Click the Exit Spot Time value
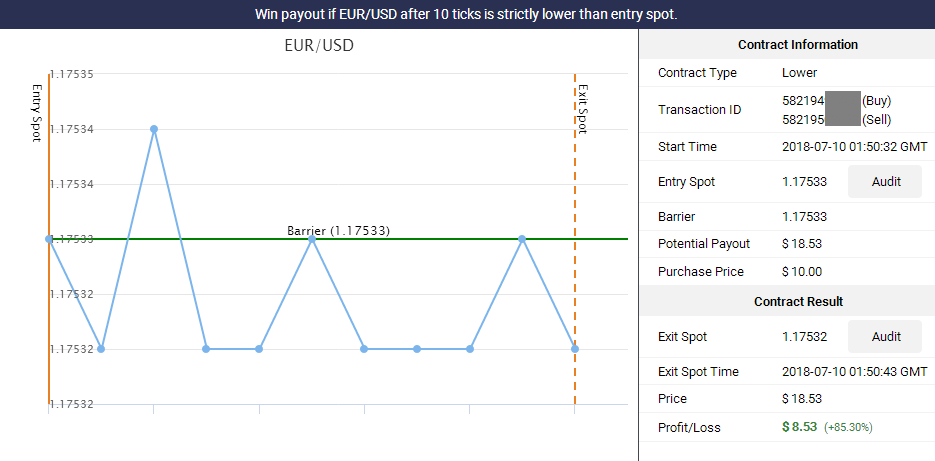Viewport: 935px width, 461px height. (x=854, y=372)
